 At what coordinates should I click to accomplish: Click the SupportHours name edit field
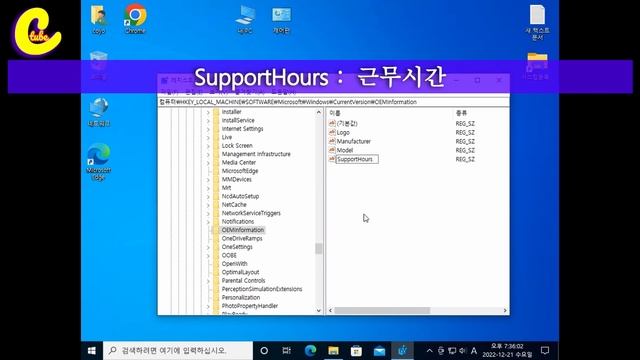[x=357, y=159]
